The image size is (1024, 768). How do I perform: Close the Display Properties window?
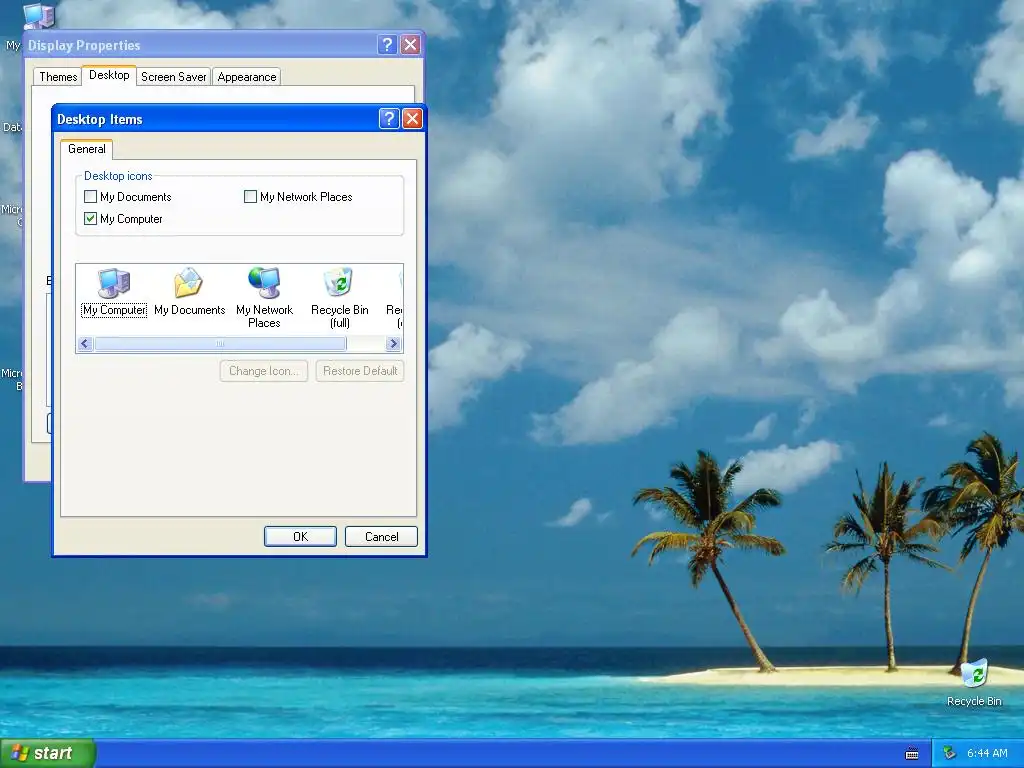point(410,44)
